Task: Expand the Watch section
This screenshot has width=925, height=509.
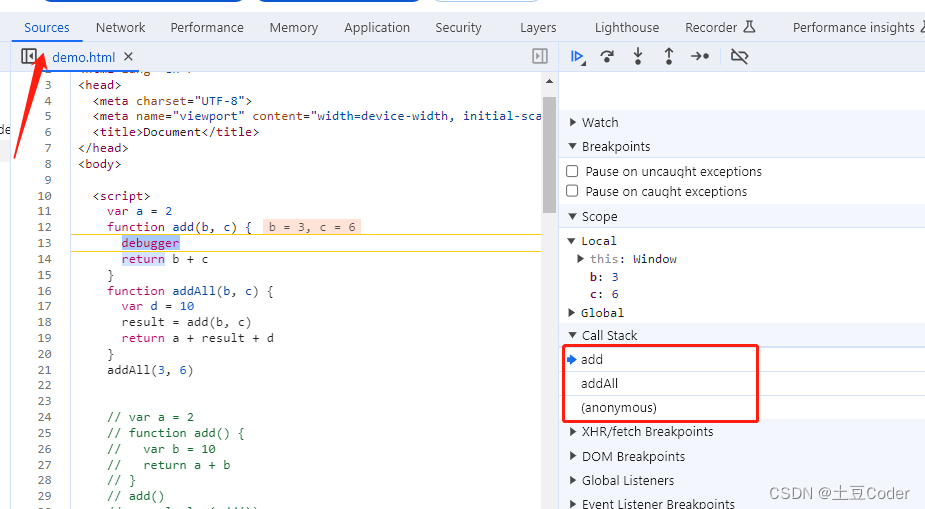Action: pos(572,122)
